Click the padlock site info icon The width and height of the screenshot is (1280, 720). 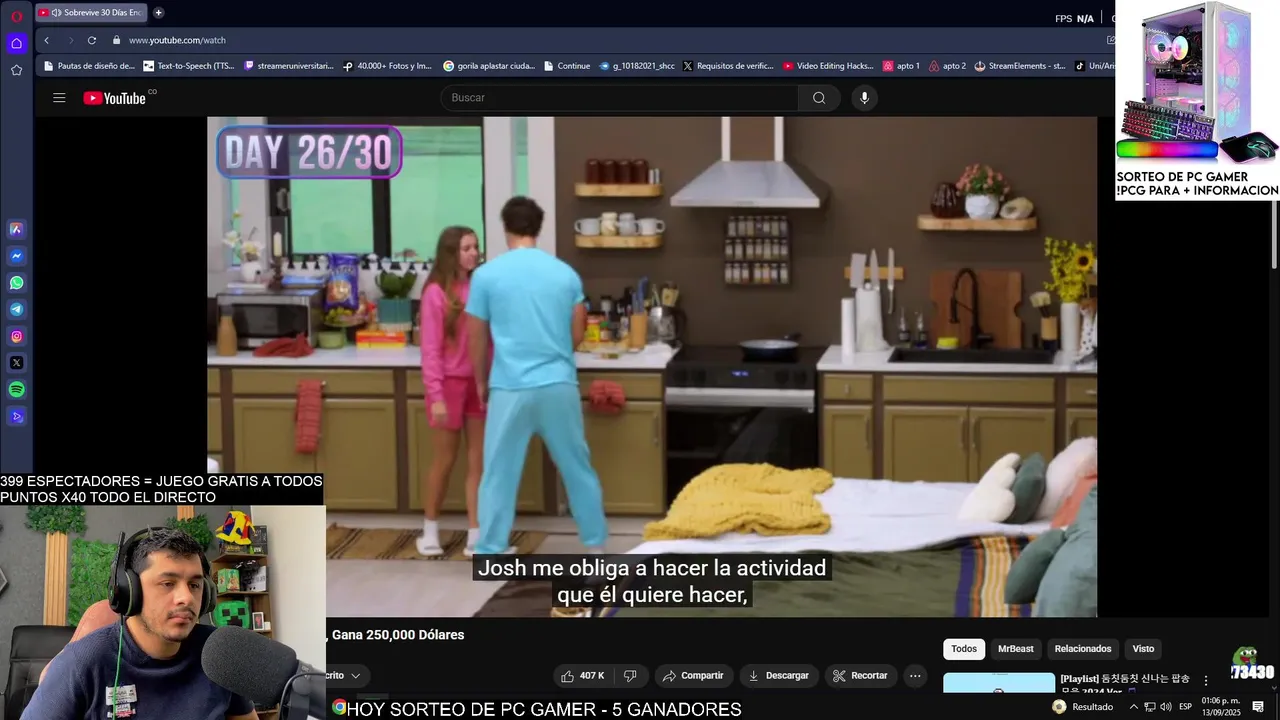(116, 40)
